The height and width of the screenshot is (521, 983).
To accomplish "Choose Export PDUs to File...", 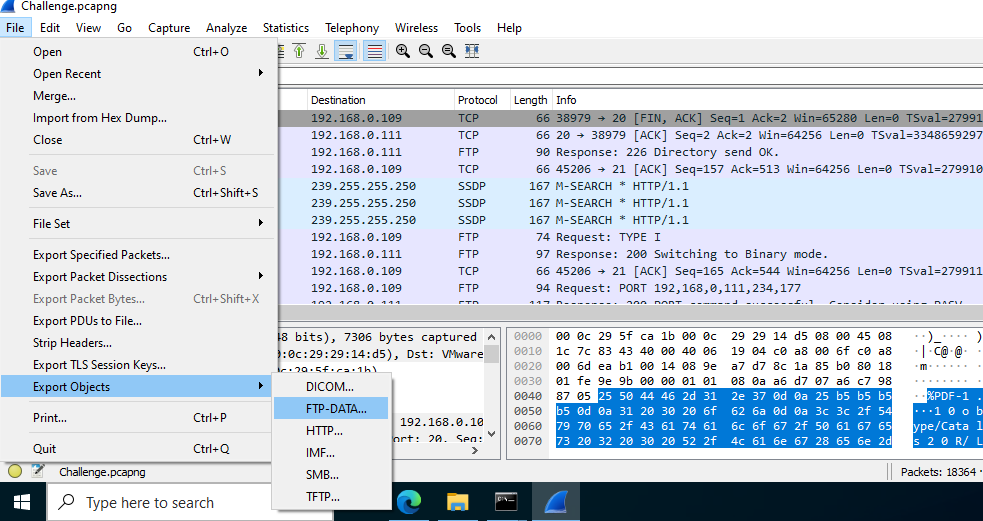I will pyautogui.click(x=138, y=320).
